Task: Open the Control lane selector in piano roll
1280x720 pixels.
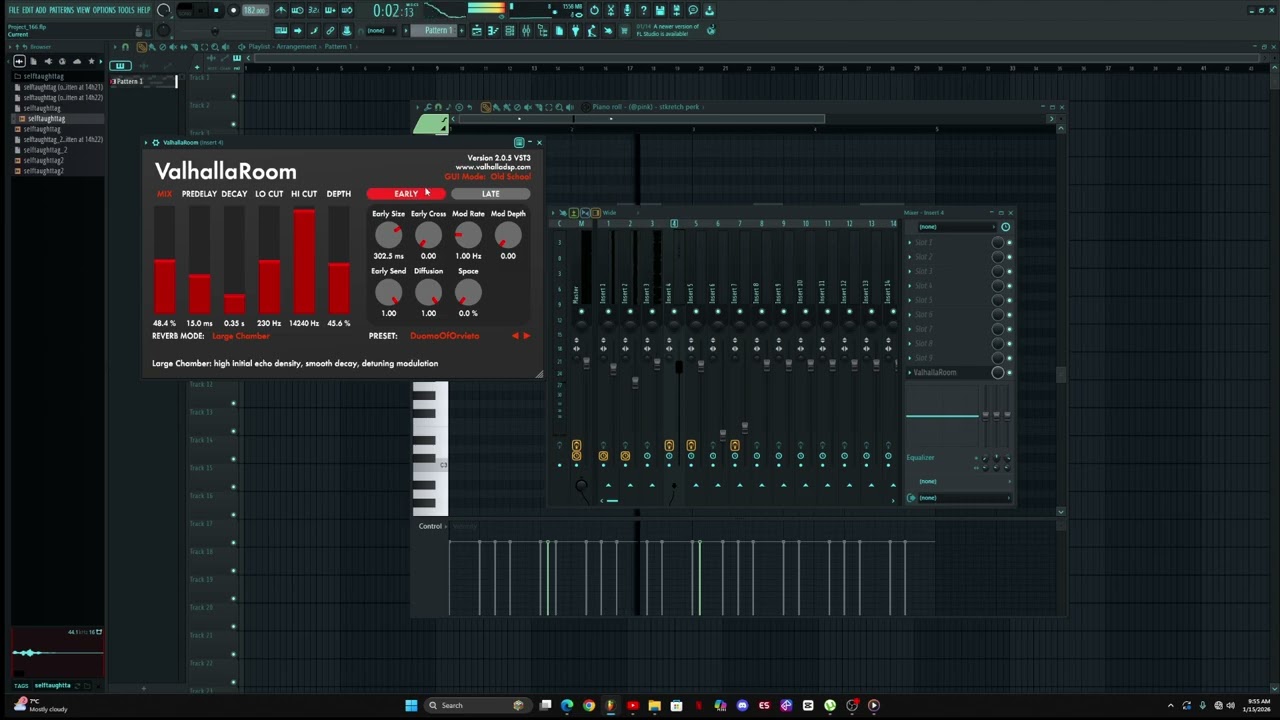Action: coord(431,527)
